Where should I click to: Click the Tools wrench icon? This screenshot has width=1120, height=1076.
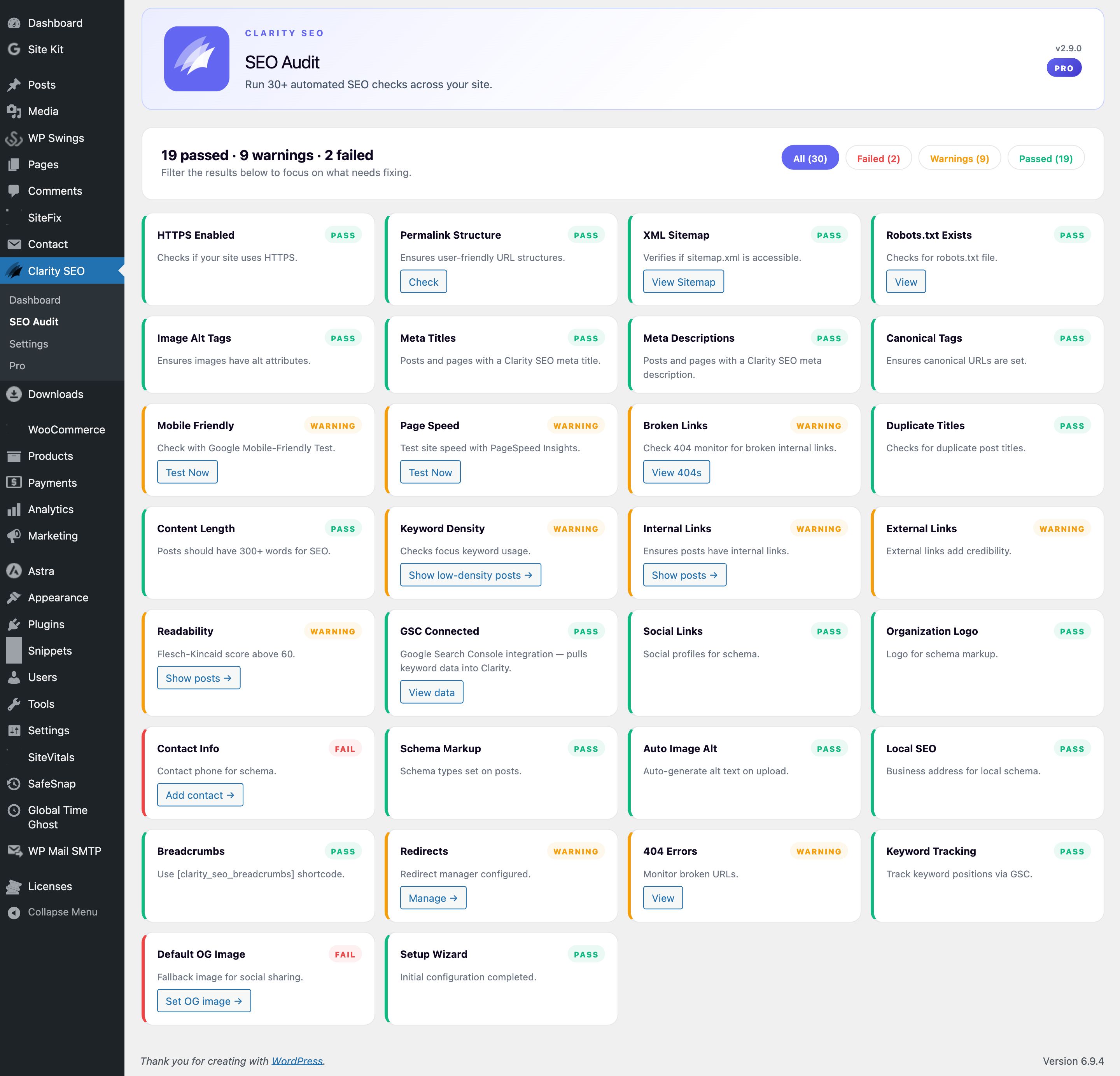[14, 704]
